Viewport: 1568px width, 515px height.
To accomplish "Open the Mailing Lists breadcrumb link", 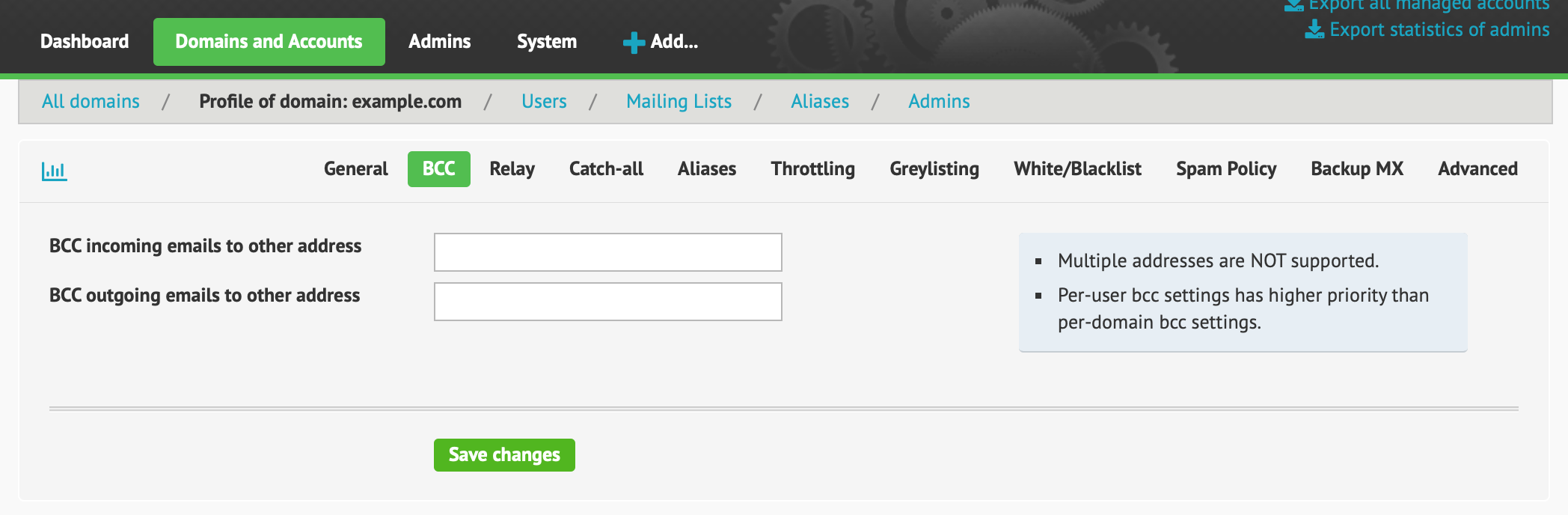I will 679,102.
